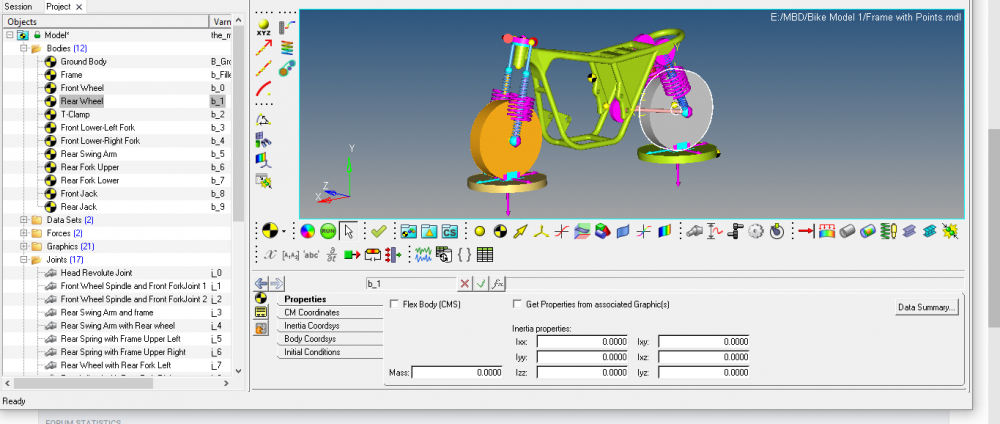This screenshot has width=1000, height=424.
Task: Click the Mass input field
Action: coord(457,372)
